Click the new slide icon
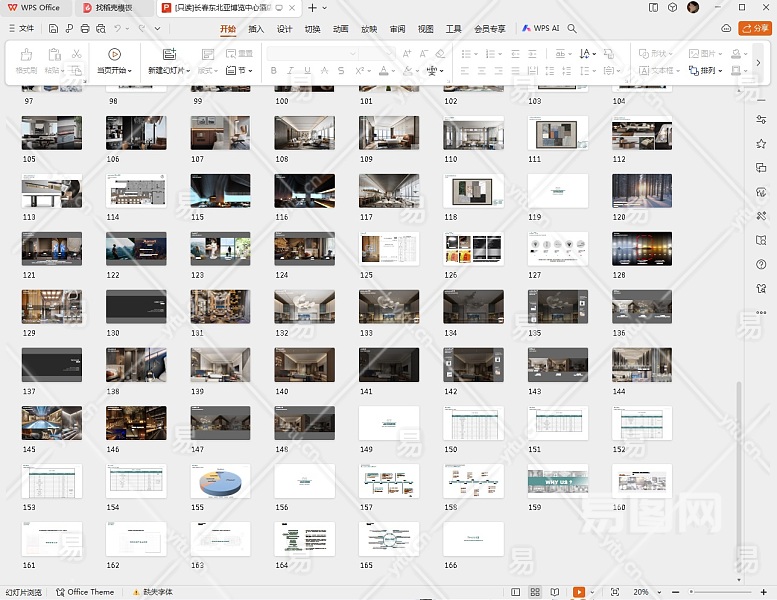This screenshot has width=777, height=600. point(168,54)
